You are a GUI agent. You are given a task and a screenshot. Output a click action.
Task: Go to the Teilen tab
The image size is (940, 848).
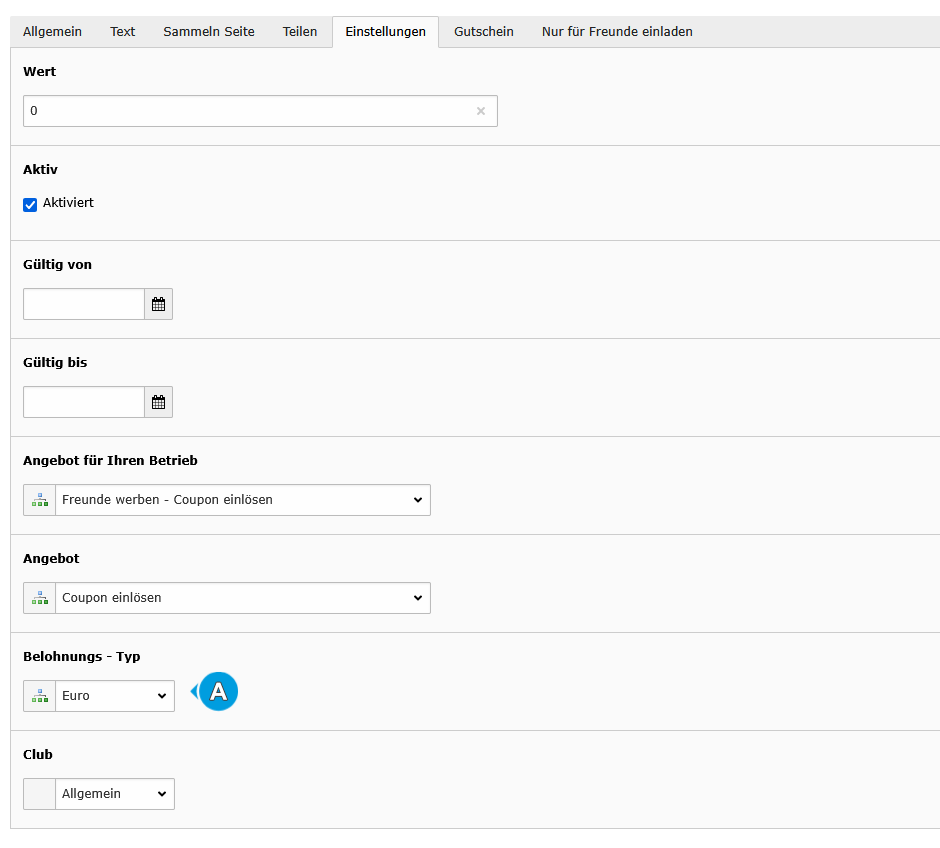click(x=300, y=32)
